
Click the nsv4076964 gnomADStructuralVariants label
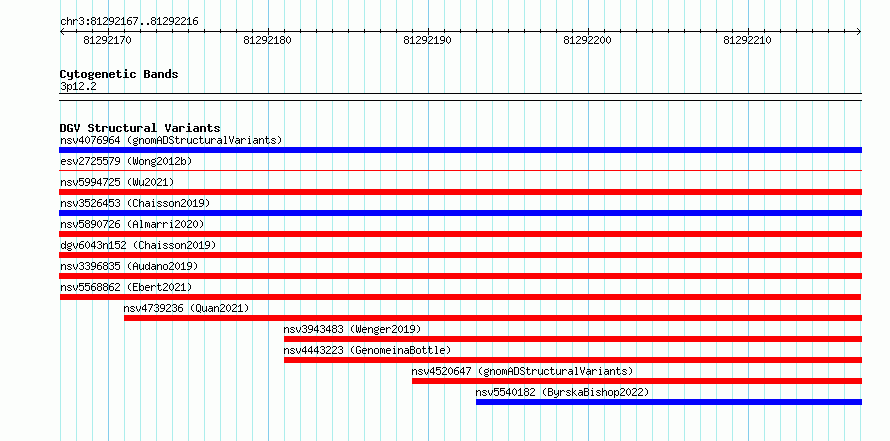click(171, 140)
